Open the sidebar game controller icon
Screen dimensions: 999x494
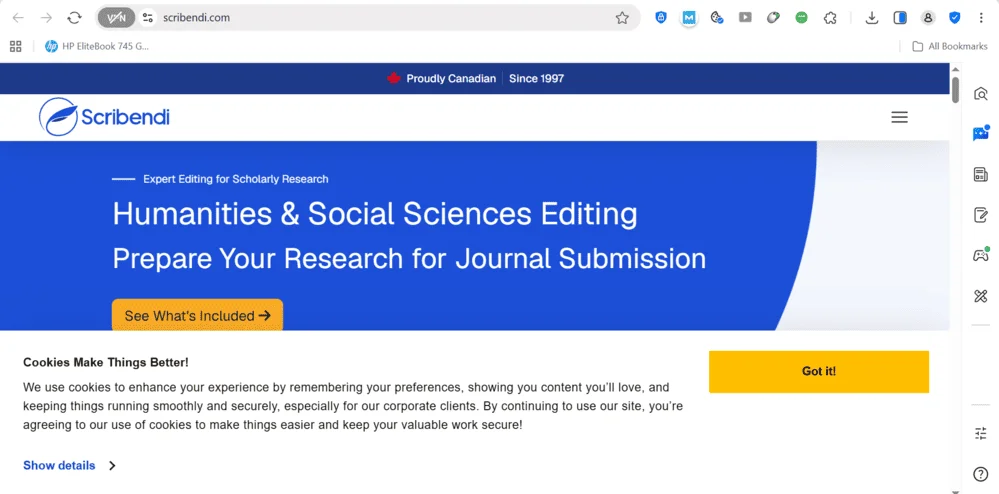[981, 255]
